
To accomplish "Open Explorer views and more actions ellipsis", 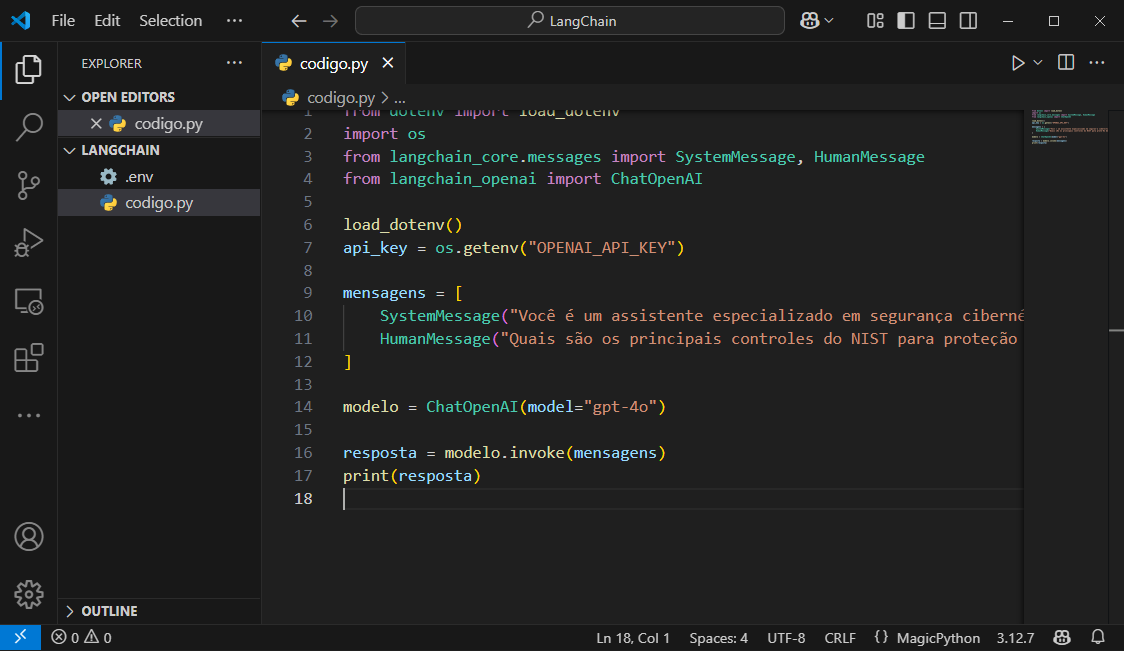I will (x=234, y=63).
